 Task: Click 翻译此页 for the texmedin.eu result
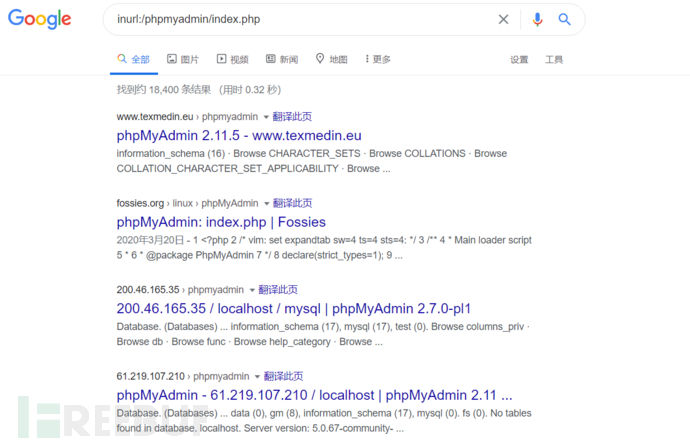click(x=292, y=117)
